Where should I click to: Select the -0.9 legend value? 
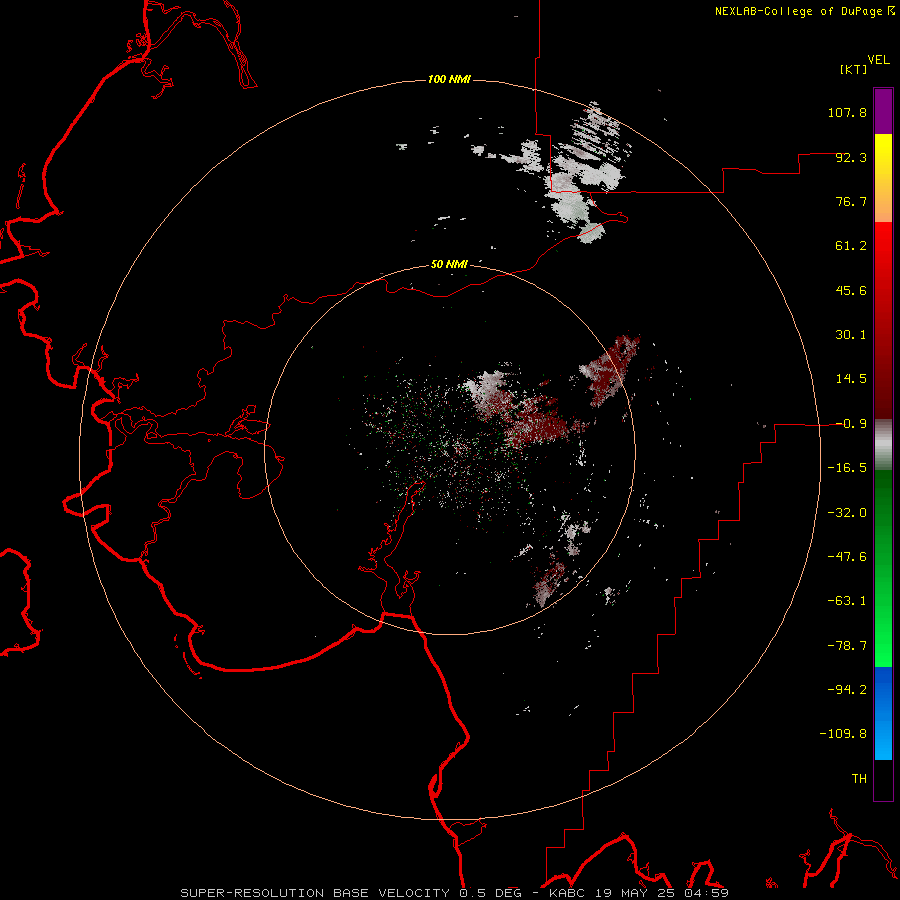851,424
